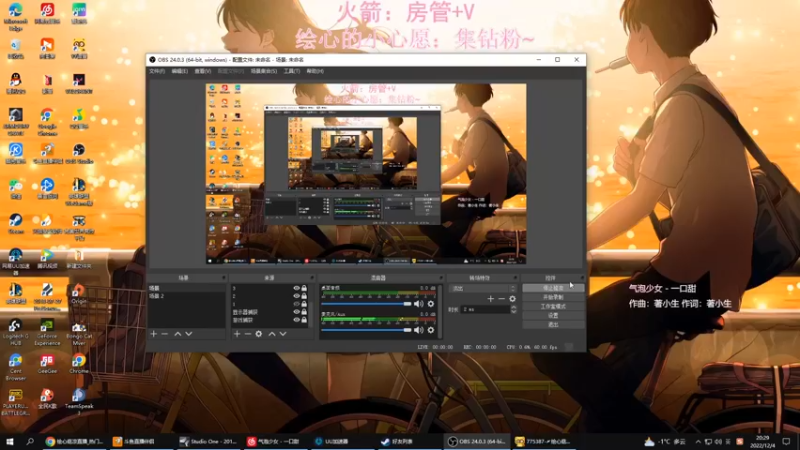
Task: Remove transition with minus icon
Action: click(x=502, y=299)
